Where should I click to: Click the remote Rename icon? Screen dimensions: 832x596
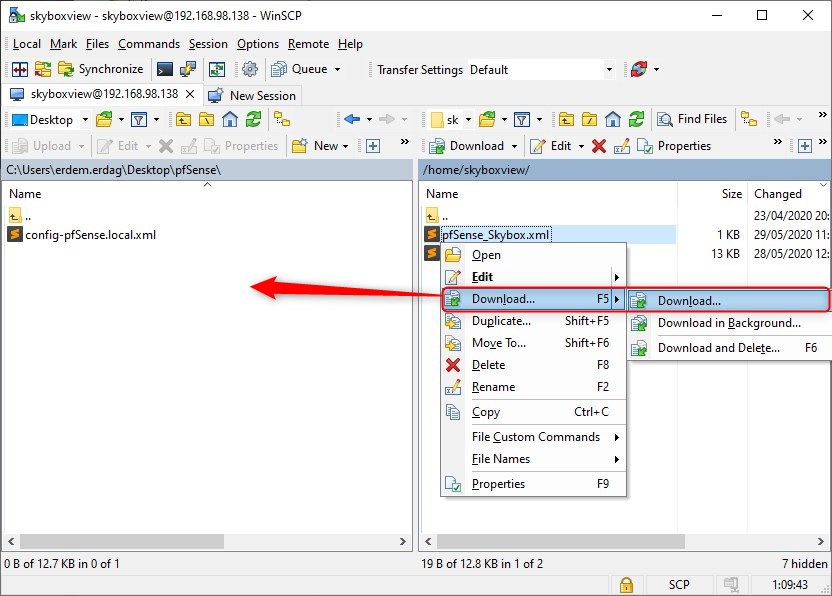pos(622,146)
